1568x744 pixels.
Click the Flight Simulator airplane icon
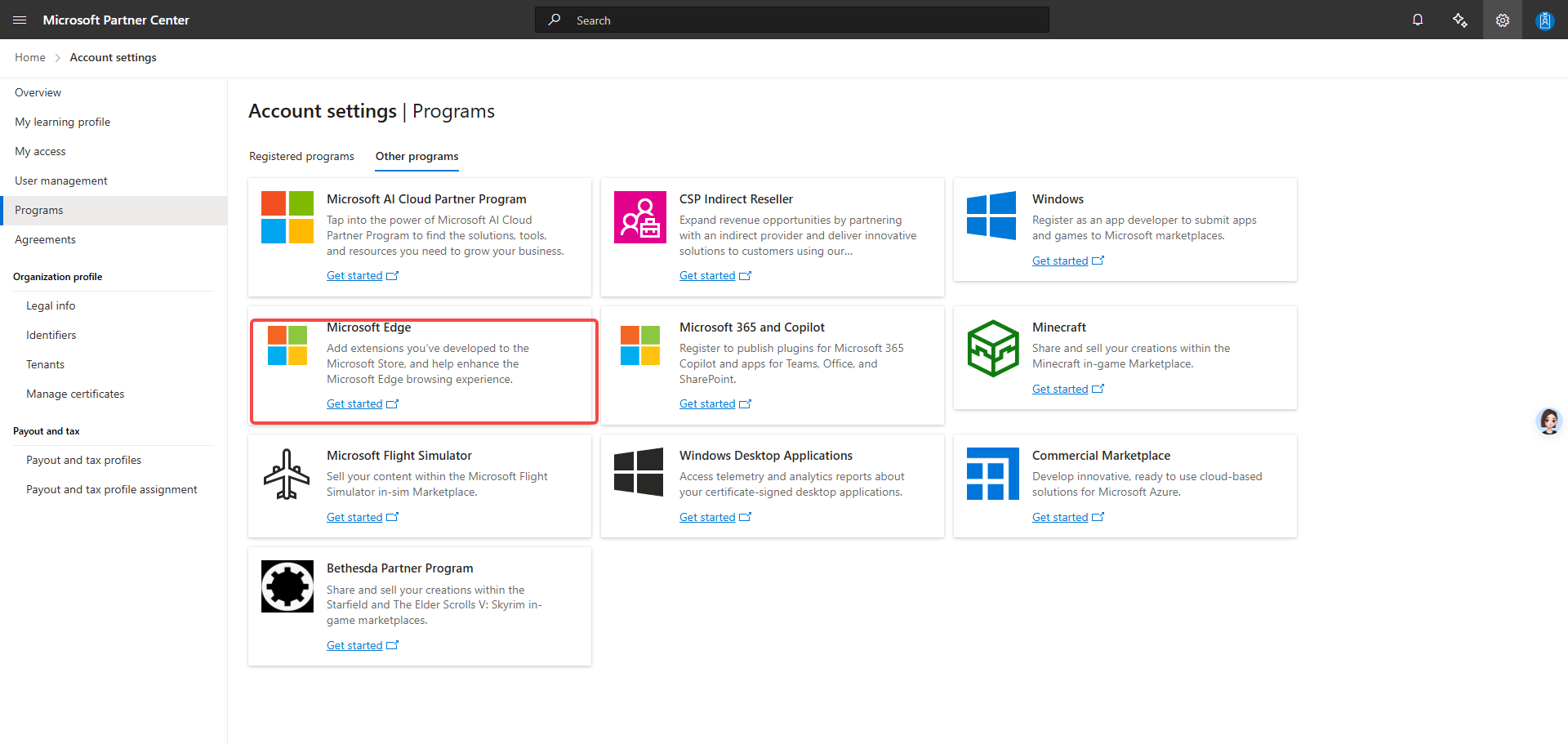tap(287, 474)
